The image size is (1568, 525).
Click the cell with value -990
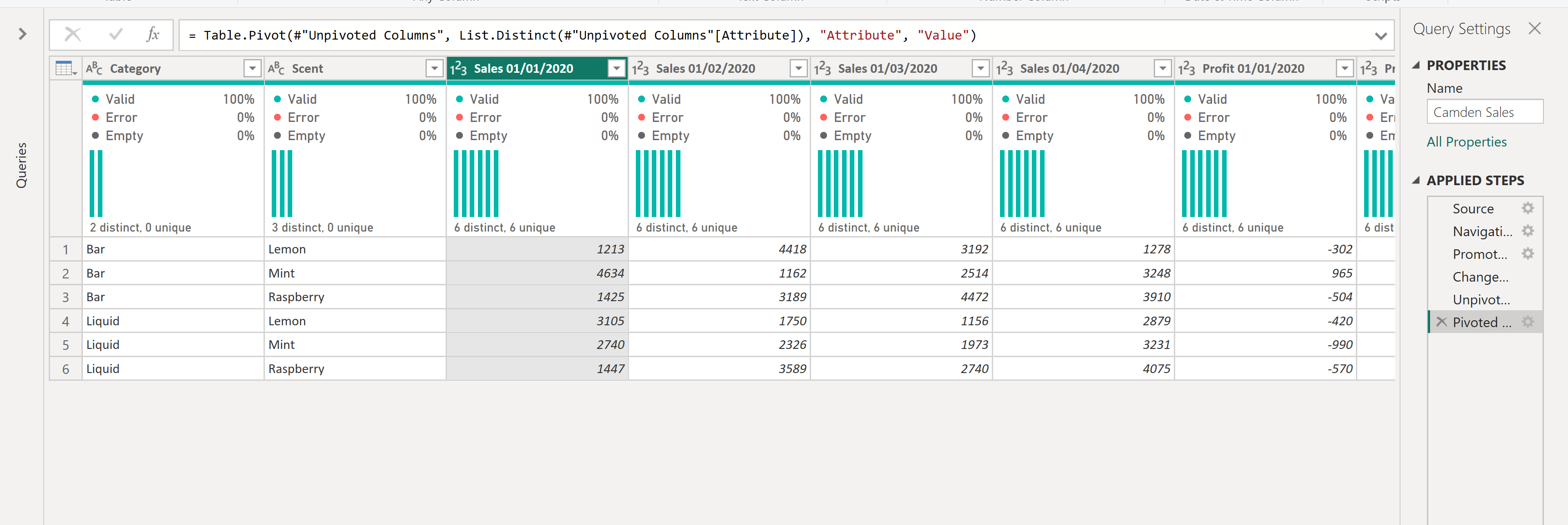tap(1265, 345)
